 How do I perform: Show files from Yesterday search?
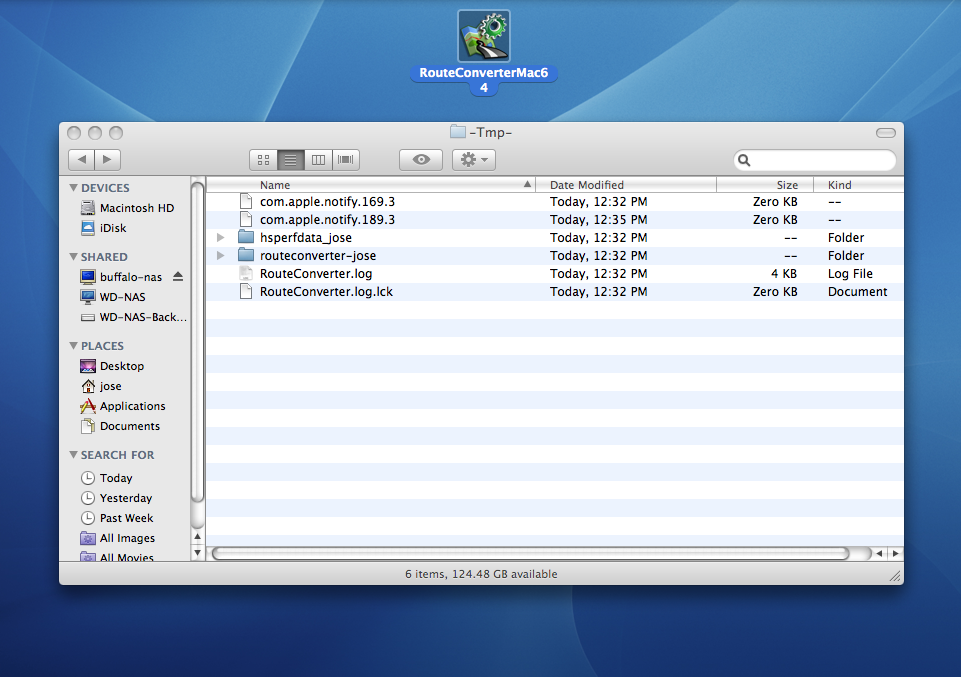pyautogui.click(x=116, y=498)
